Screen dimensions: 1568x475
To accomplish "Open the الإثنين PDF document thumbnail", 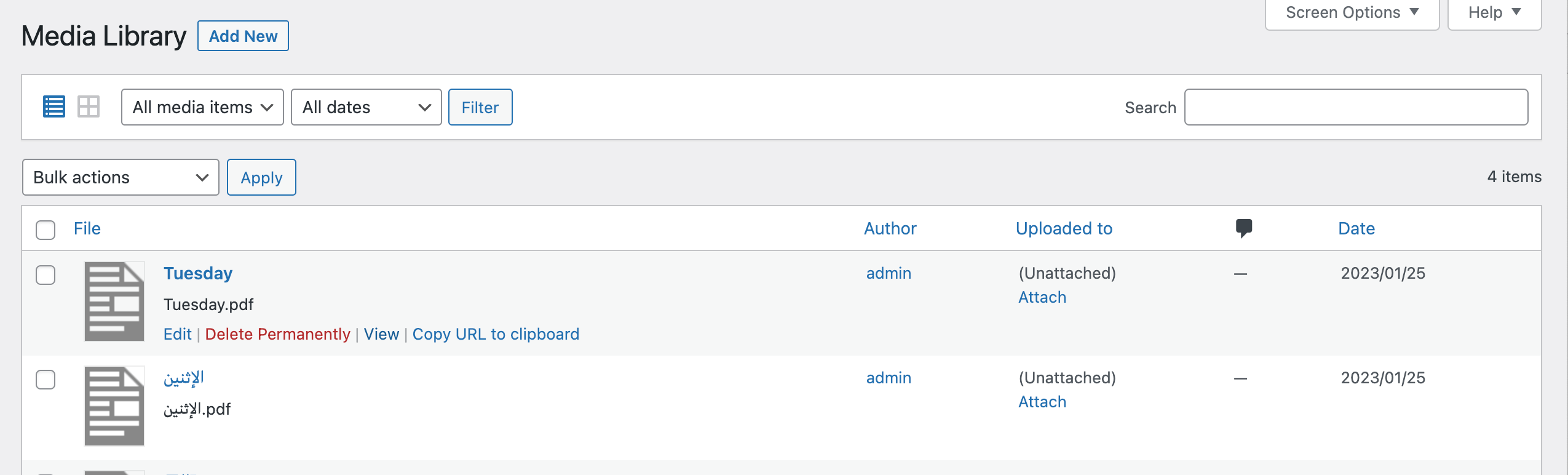I will 114,406.
